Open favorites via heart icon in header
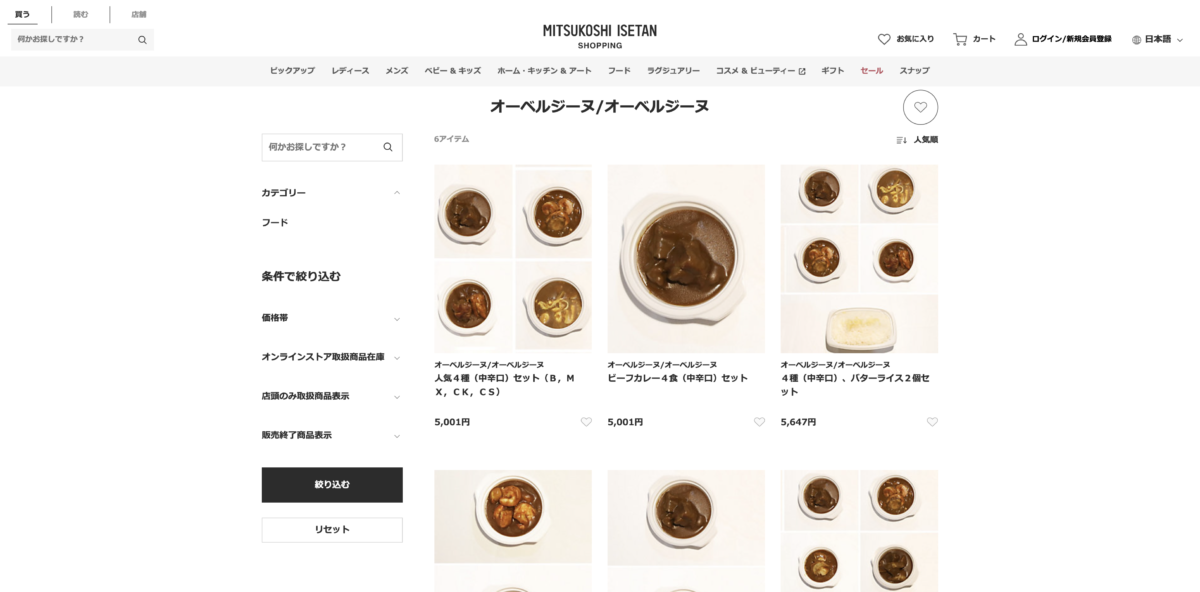The height and width of the screenshot is (592, 1200). (884, 39)
